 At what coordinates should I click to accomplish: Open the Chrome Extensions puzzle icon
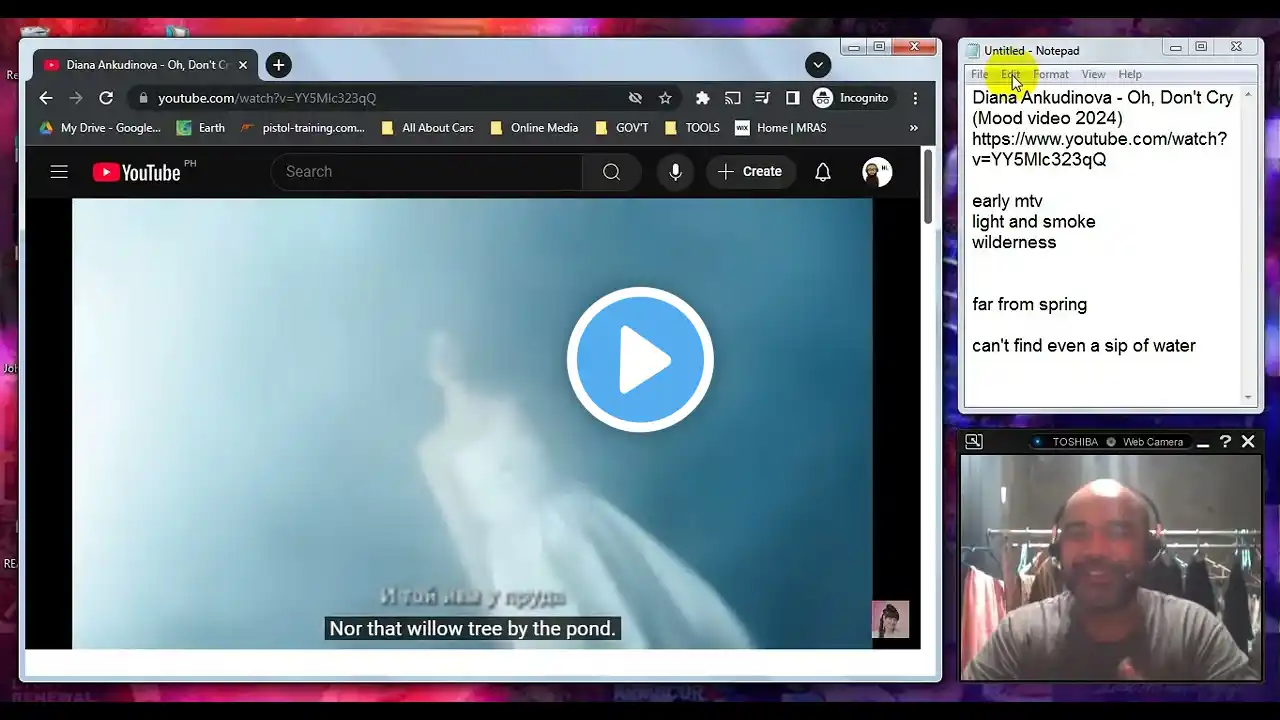tap(703, 98)
